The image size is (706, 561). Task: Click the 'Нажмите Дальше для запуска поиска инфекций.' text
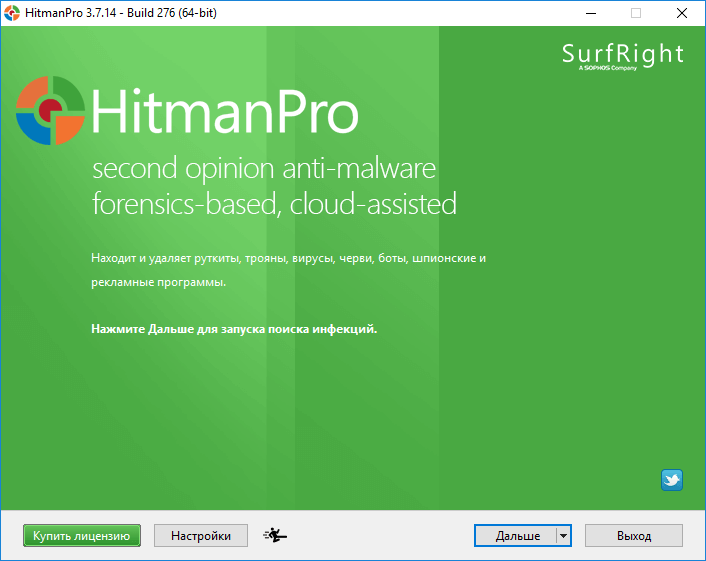[234, 329]
